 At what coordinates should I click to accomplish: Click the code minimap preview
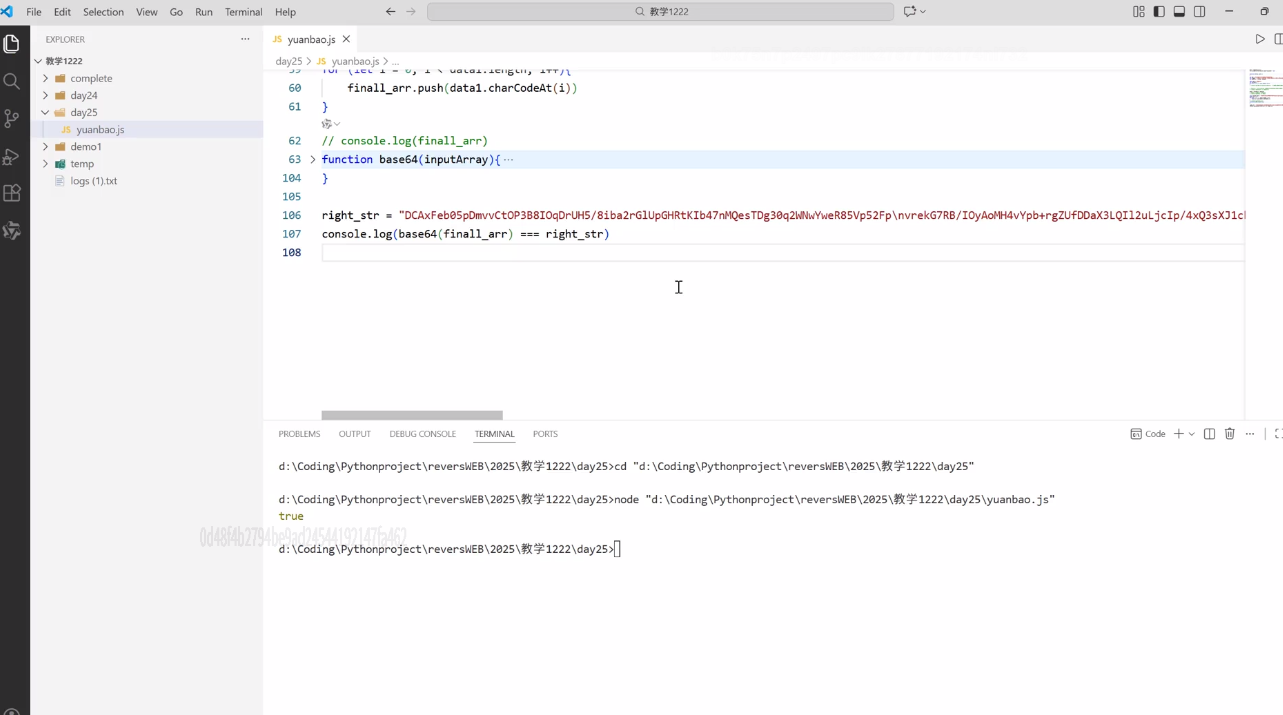(1265, 90)
